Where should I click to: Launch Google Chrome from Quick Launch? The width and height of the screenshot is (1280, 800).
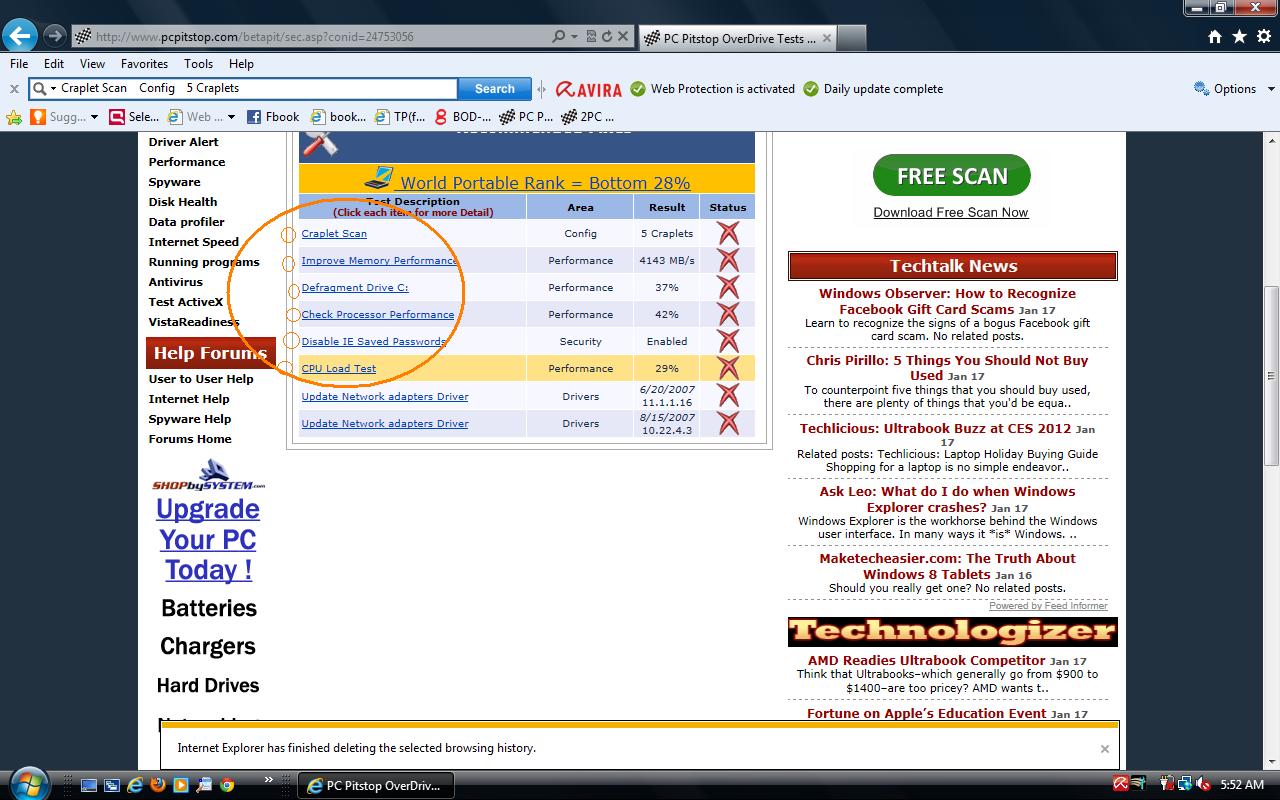pos(227,785)
